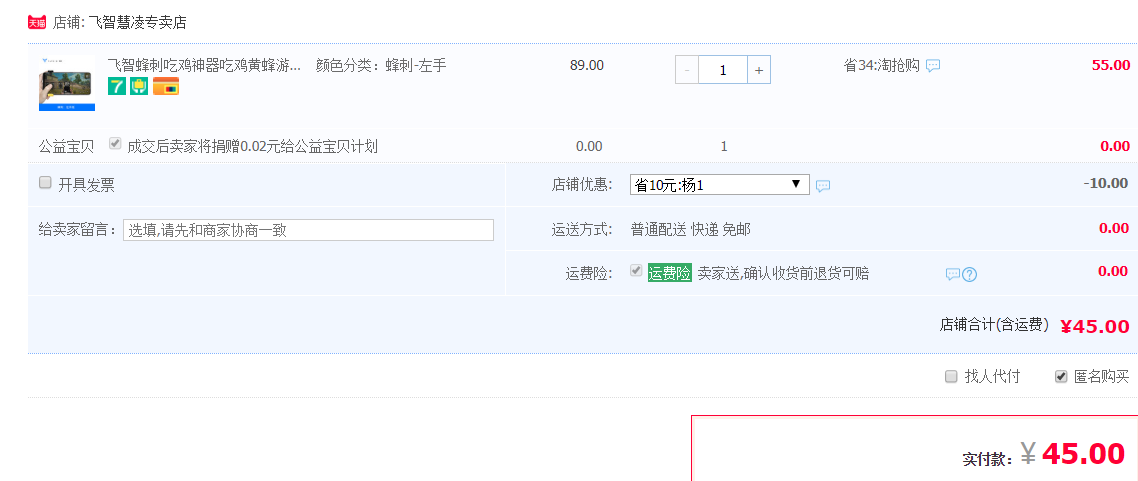This screenshot has width=1138, height=481.
Task: Click the message to seller input field
Action: coord(308,230)
